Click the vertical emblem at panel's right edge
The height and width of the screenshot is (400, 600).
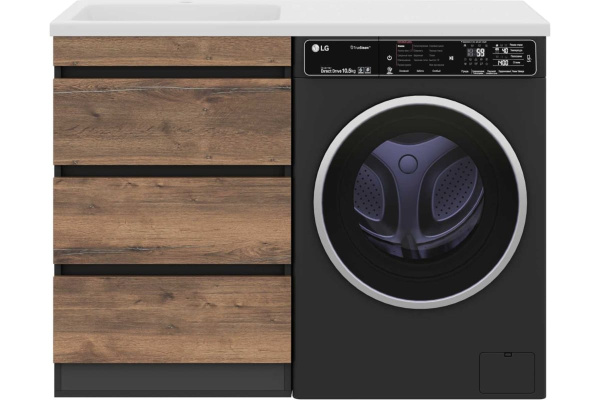(527, 58)
